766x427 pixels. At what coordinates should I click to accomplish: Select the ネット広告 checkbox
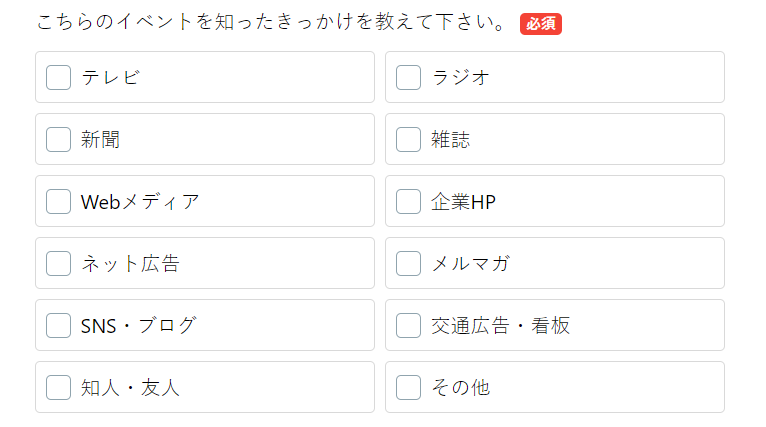58,263
